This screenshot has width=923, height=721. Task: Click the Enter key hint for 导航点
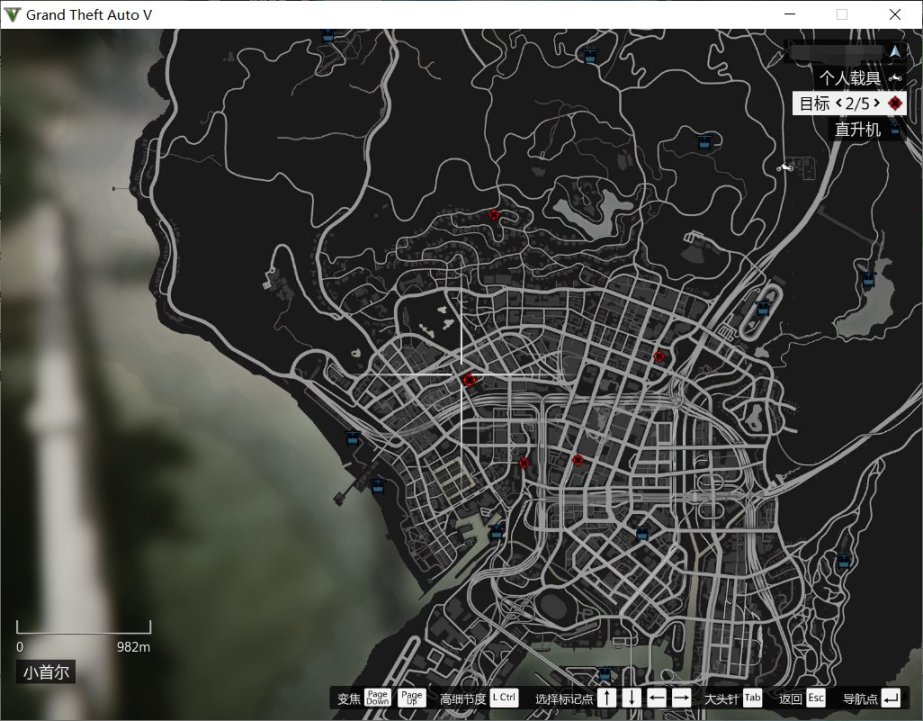[x=891, y=698]
